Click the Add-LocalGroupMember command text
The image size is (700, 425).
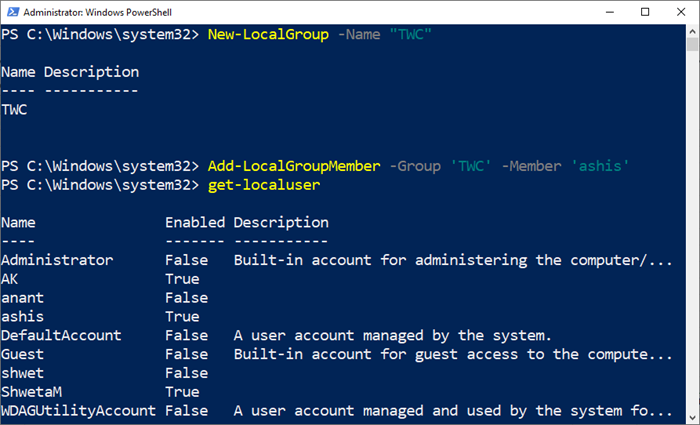pyautogui.click(x=294, y=166)
